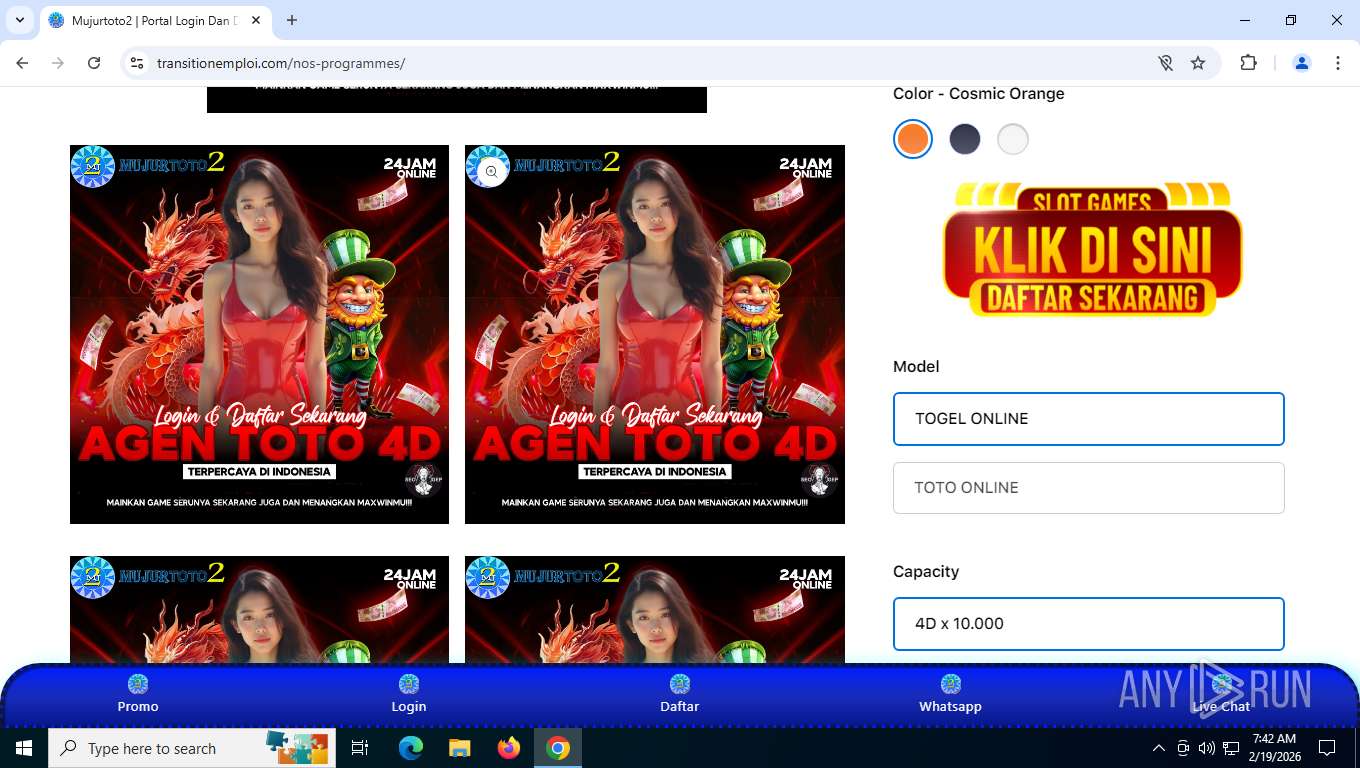This screenshot has width=1360, height=768.
Task: Open Promo in the bottom navigation bar
Action: click(x=138, y=694)
